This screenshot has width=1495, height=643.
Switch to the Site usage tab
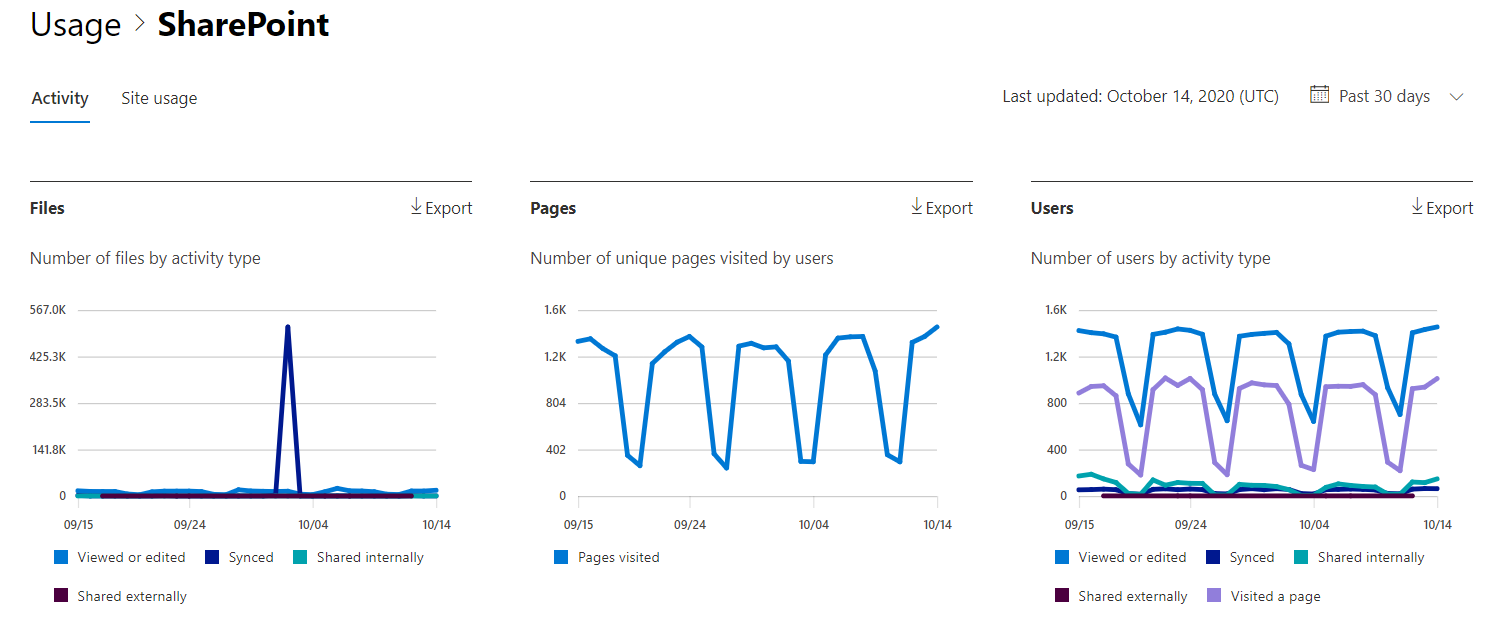tap(158, 97)
